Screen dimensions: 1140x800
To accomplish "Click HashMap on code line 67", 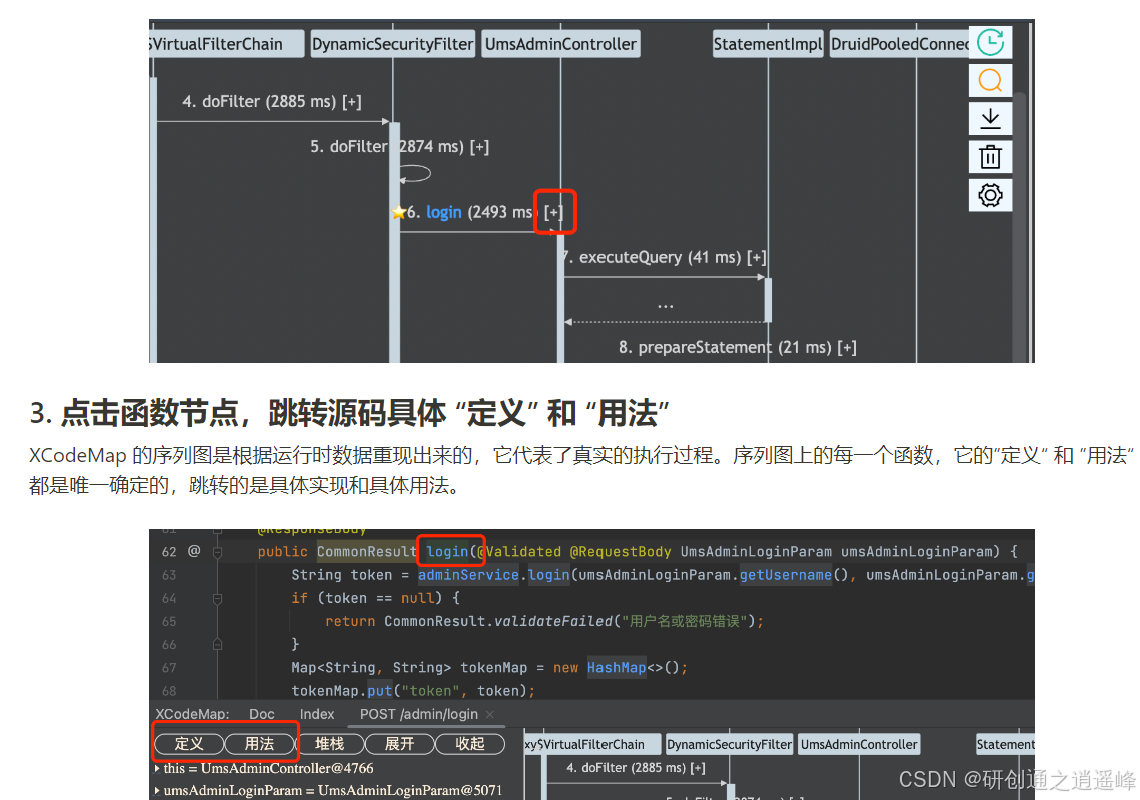I will [616, 668].
